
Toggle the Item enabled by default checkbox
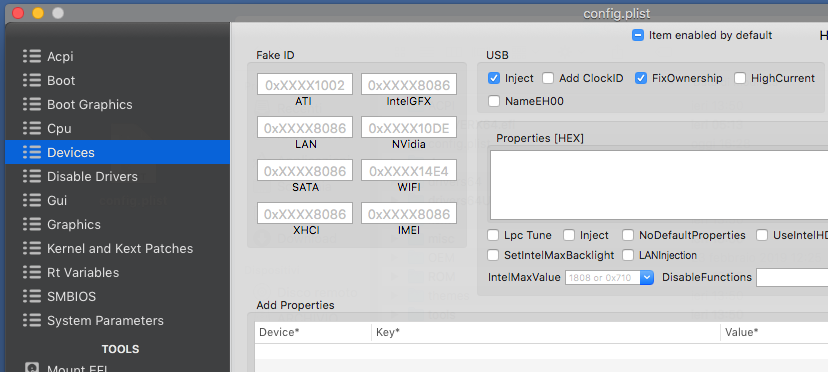(638, 35)
